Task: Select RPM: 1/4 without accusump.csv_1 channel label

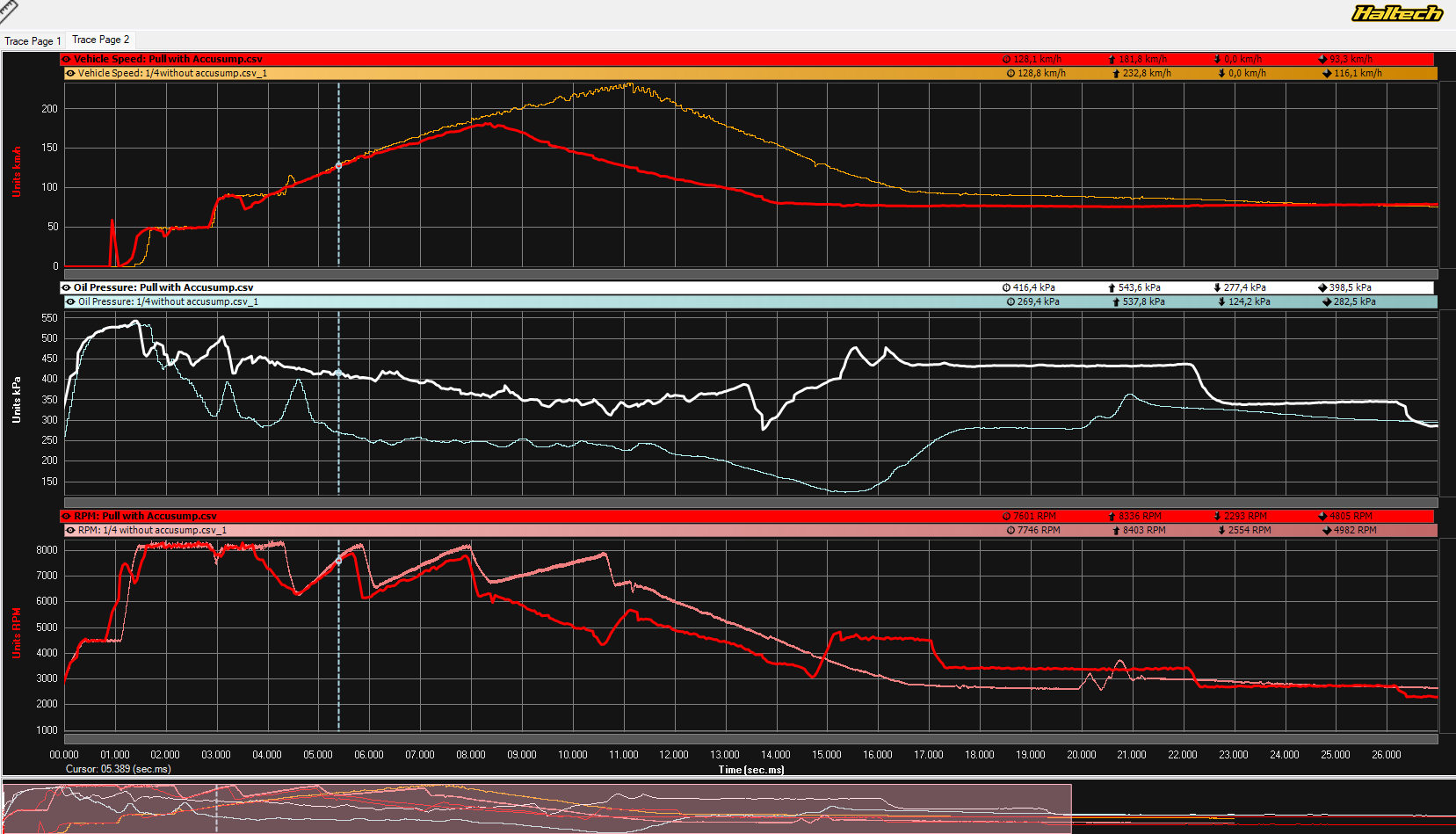Action: click(152, 531)
